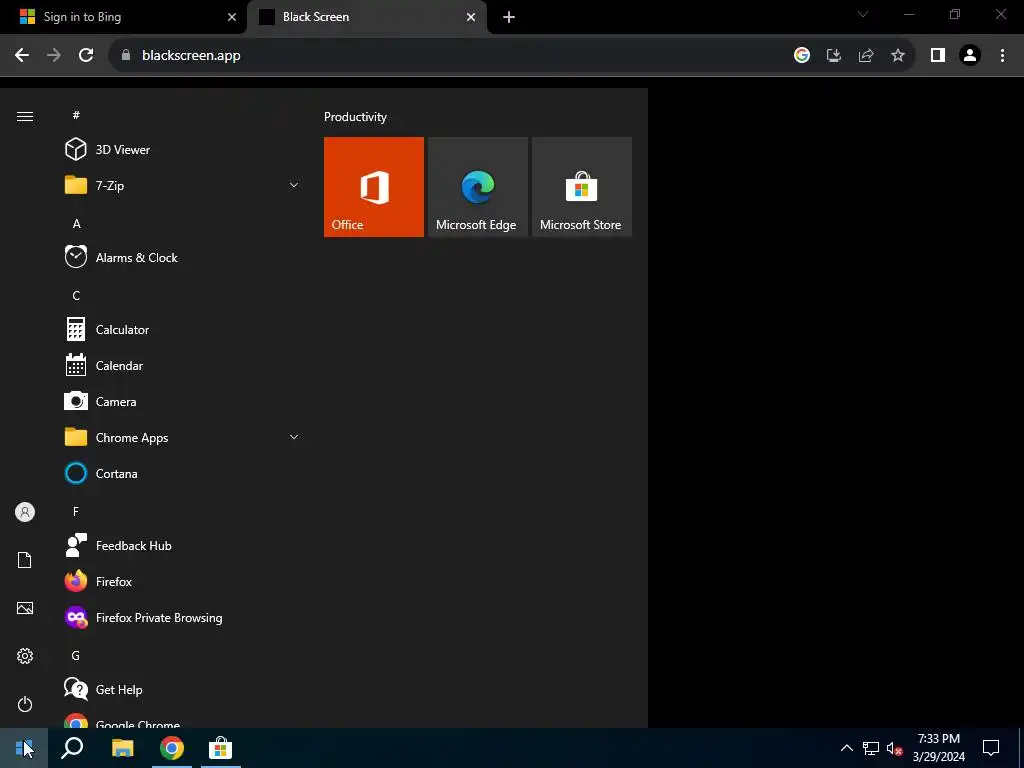Toggle the Chrome side panel
The image size is (1024, 768).
[x=938, y=56]
